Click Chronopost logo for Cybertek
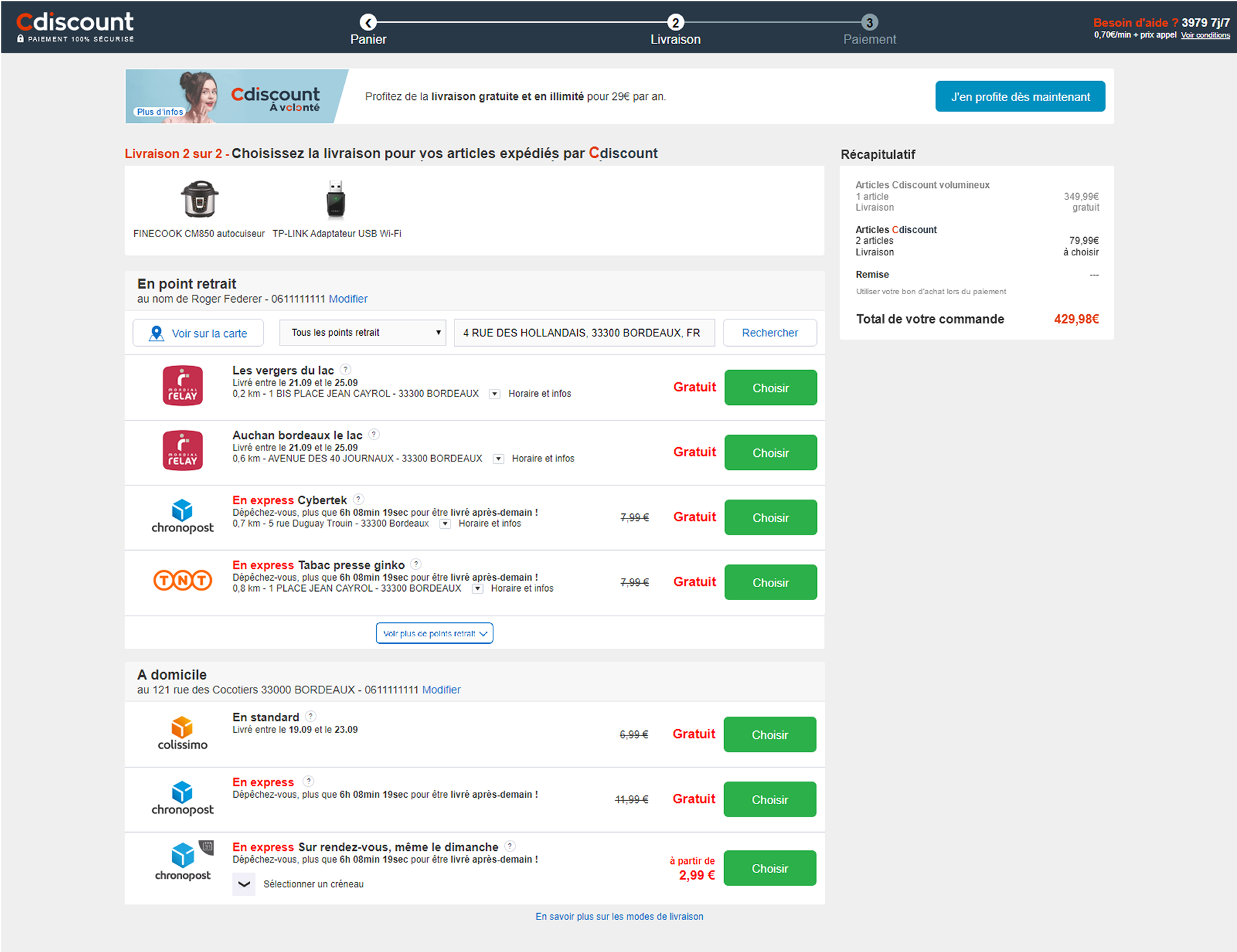The width and height of the screenshot is (1237, 952). 182,516
